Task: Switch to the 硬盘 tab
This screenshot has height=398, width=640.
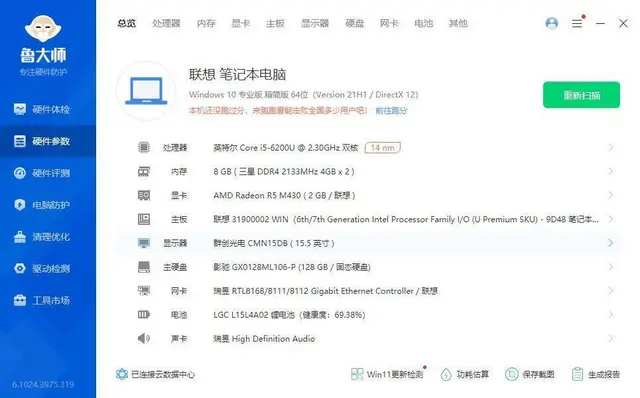Action: click(355, 23)
